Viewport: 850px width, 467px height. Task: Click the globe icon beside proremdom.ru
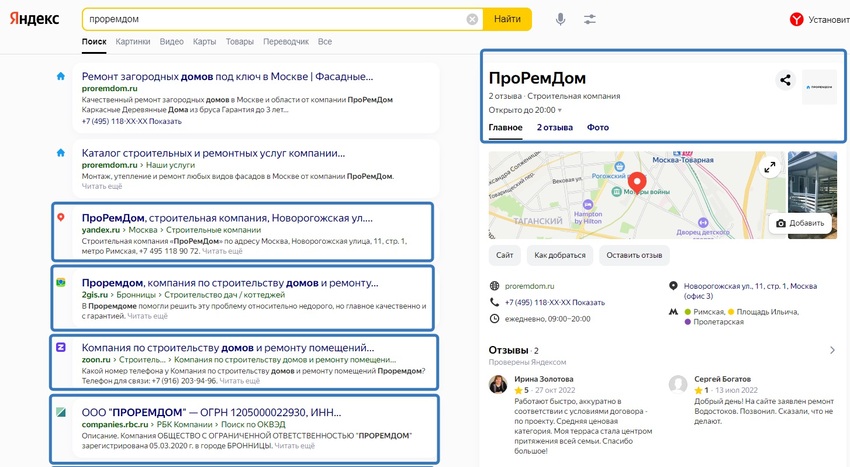[x=494, y=286]
